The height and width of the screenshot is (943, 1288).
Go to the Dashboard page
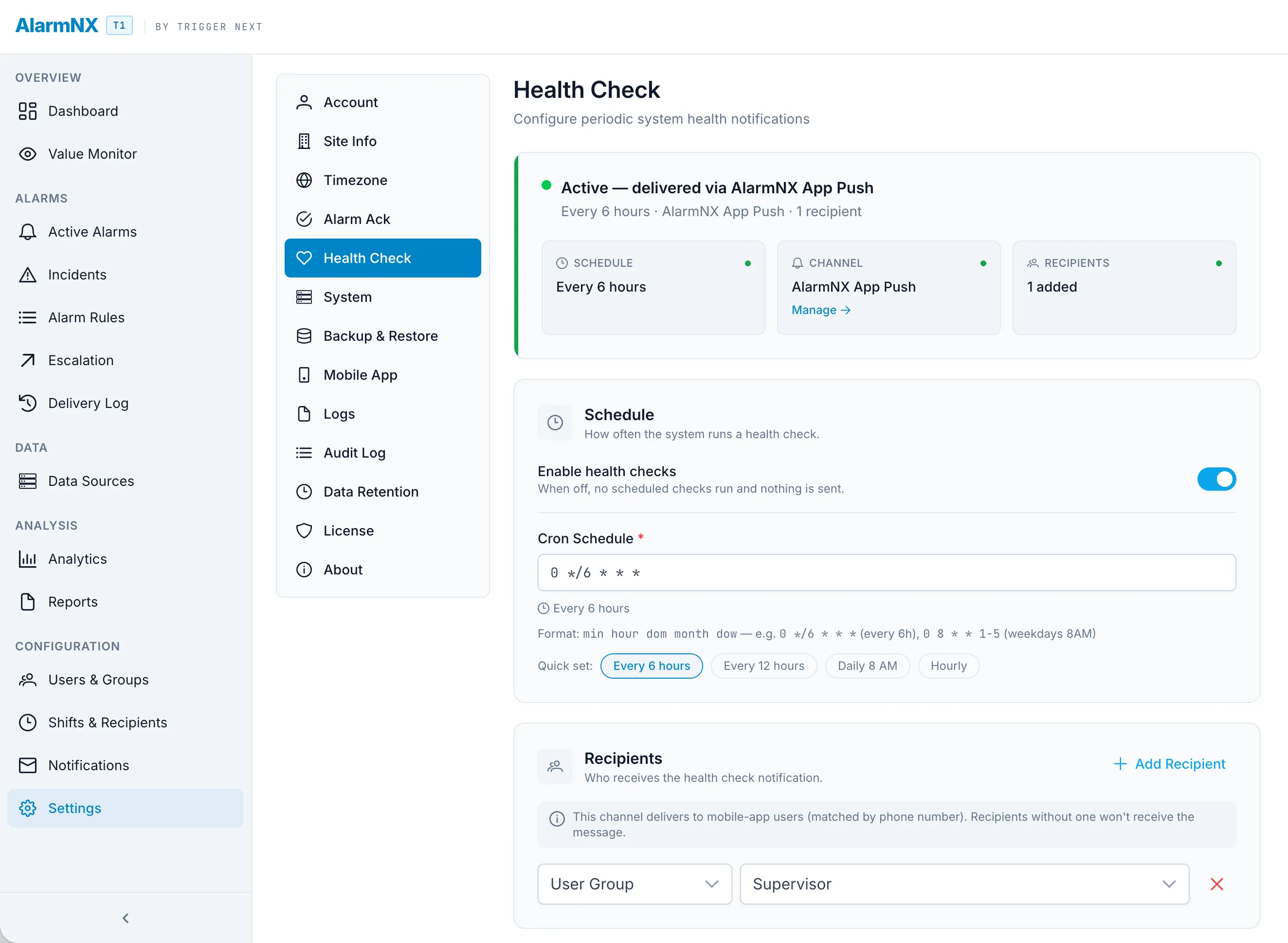[126, 111]
